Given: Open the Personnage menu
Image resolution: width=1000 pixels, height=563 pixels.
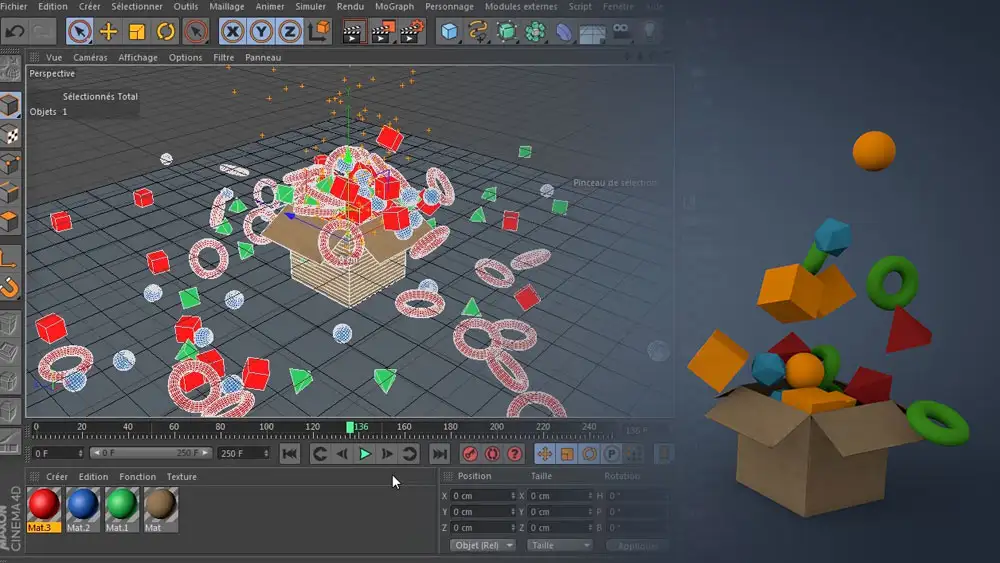Looking at the screenshot, I should coord(449,6).
